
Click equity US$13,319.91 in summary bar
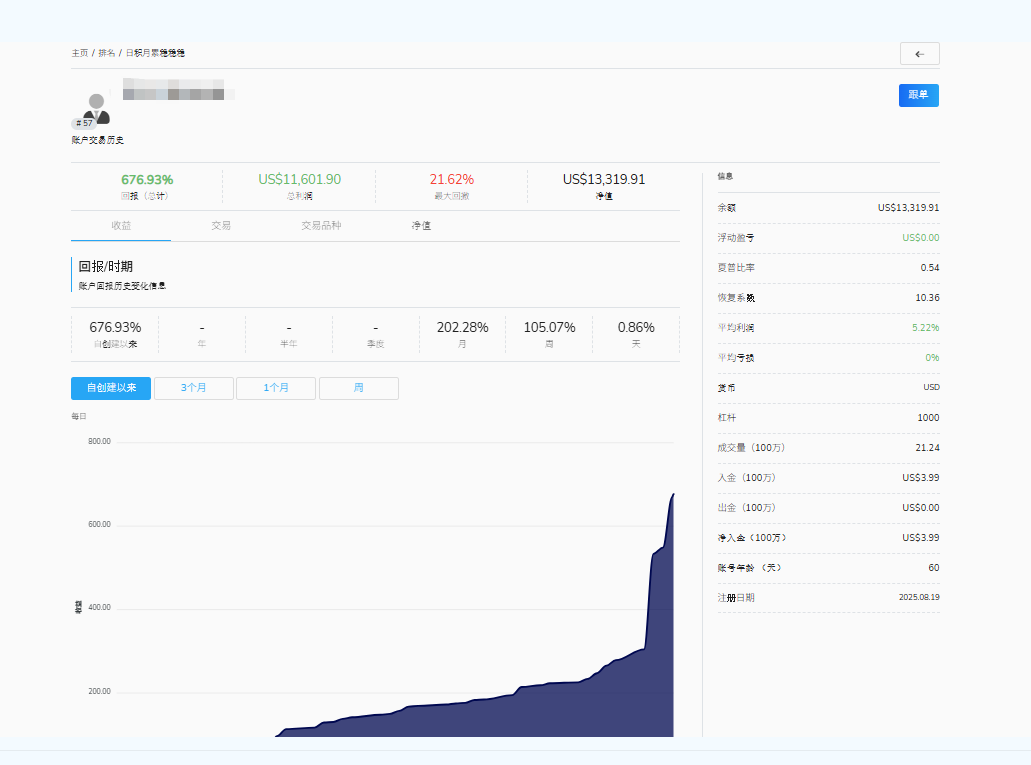click(604, 179)
